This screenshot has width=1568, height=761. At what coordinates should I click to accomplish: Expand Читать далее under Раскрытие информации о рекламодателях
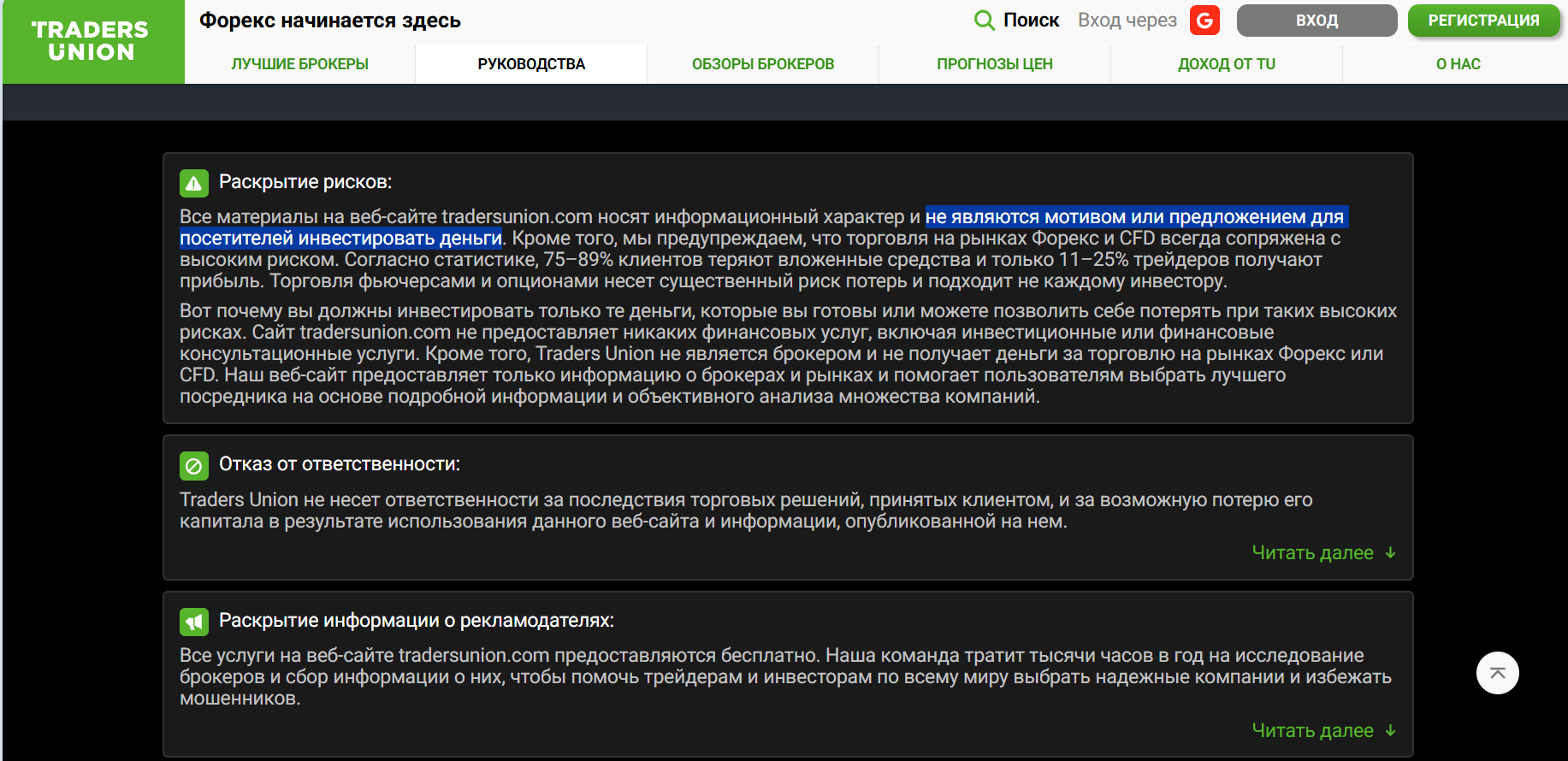[1323, 730]
